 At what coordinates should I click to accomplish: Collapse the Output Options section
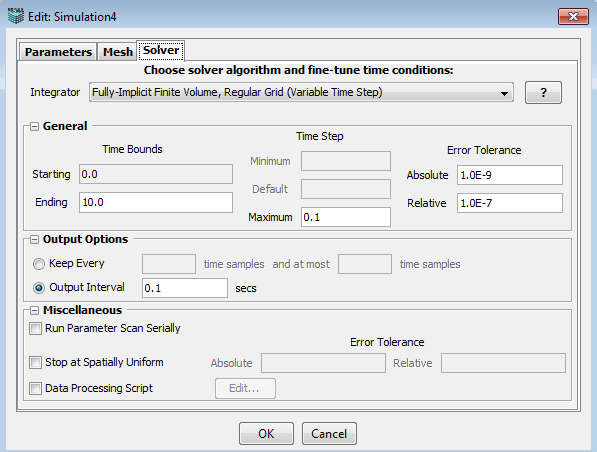click(35, 240)
